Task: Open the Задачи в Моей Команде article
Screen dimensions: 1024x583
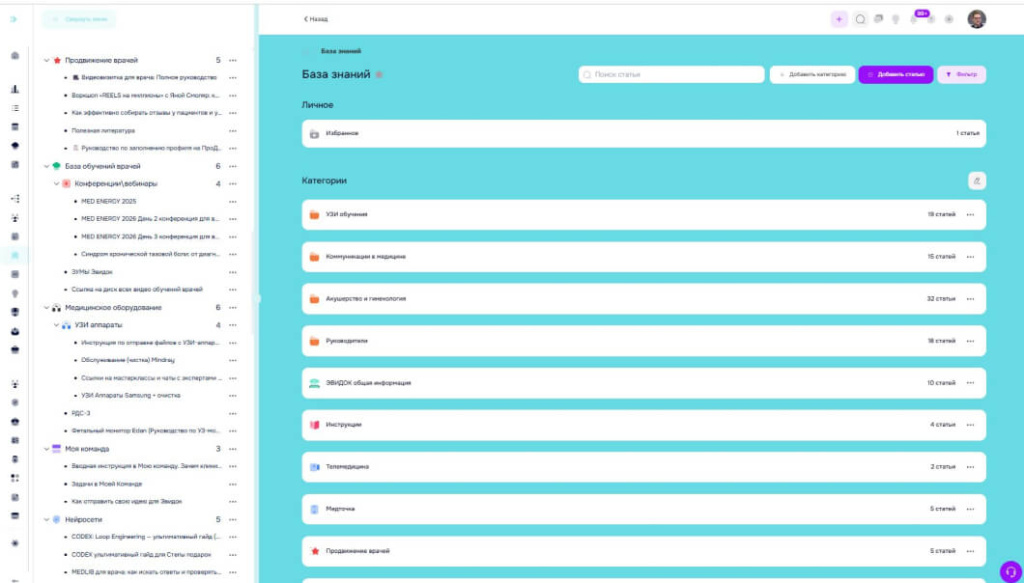Action: point(106,484)
